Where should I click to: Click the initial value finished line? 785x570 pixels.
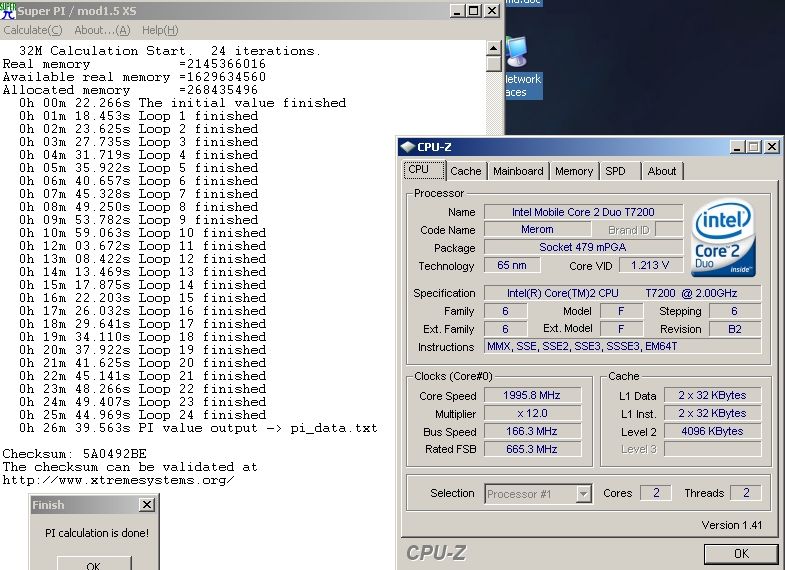click(x=183, y=103)
